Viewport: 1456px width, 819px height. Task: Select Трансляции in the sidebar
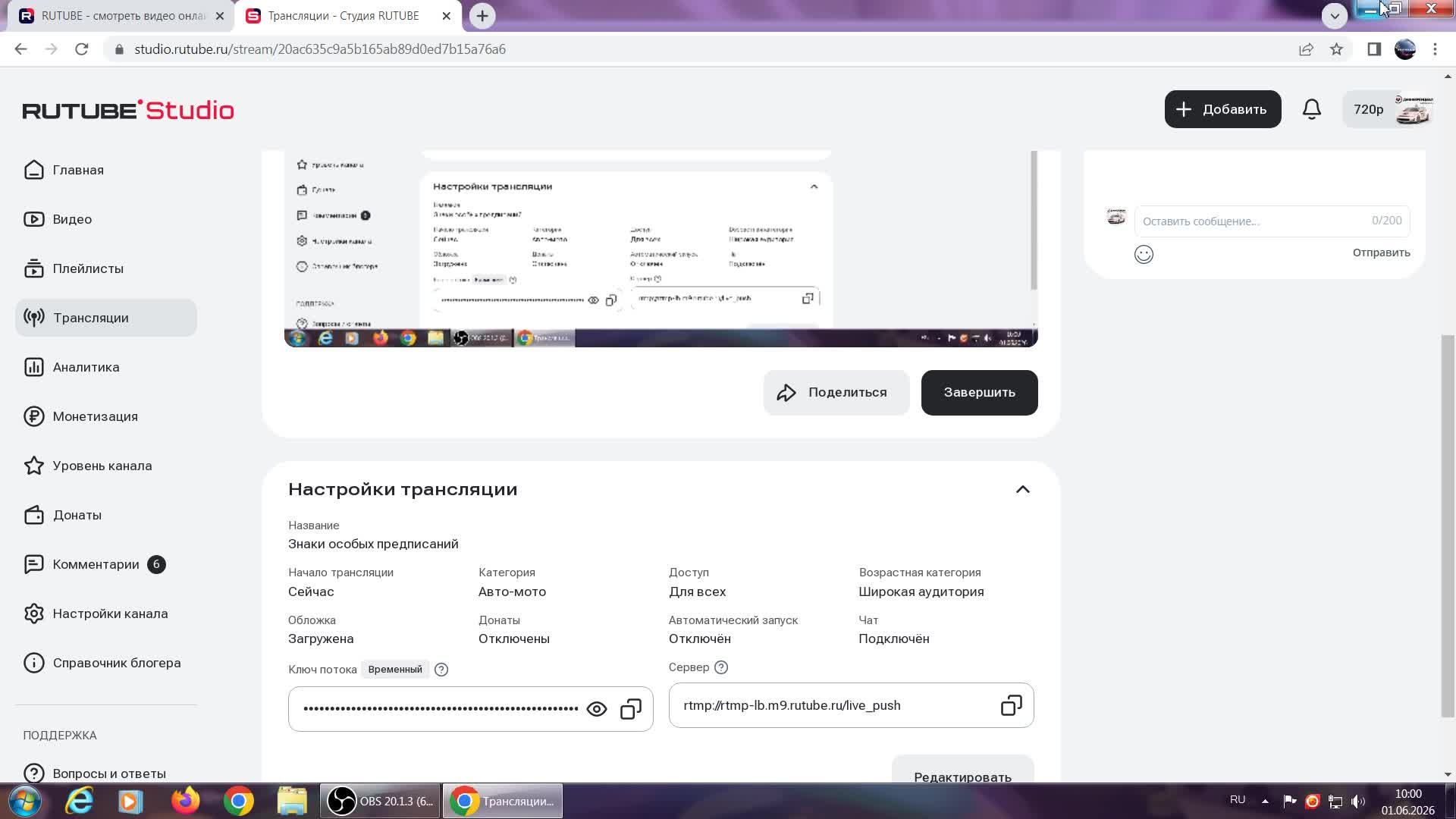[x=106, y=318]
